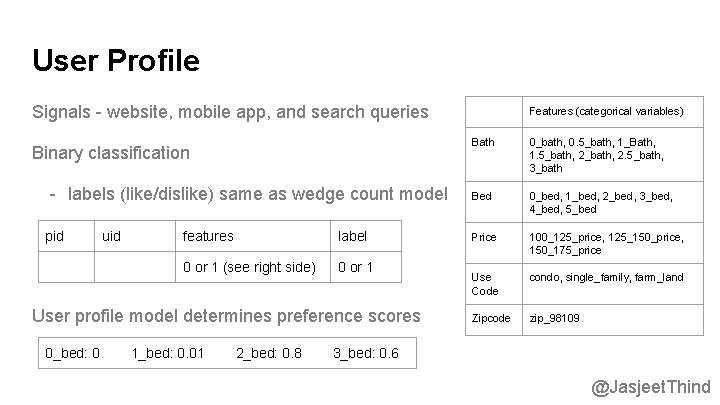Select the Bath row label
Image resolution: width=720 pixels, height=405 pixels.
click(494, 154)
